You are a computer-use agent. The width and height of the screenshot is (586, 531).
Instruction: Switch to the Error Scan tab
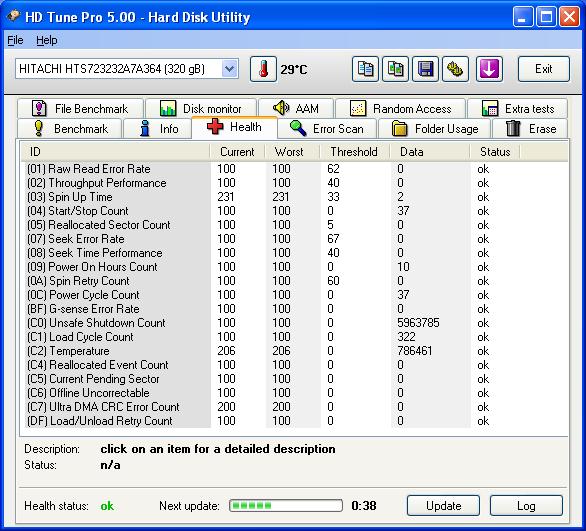point(327,129)
